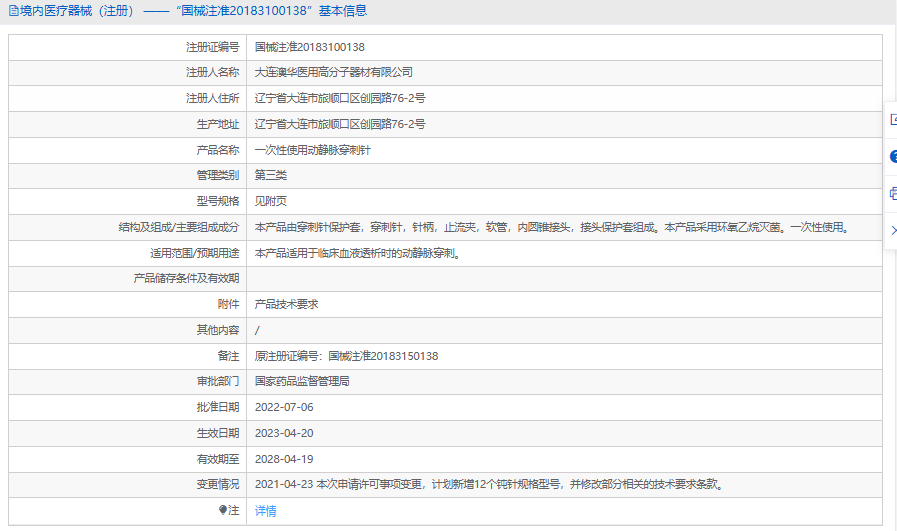The image size is (897, 531).
Task: Click the 第三类 management class value
Action: (x=271, y=175)
